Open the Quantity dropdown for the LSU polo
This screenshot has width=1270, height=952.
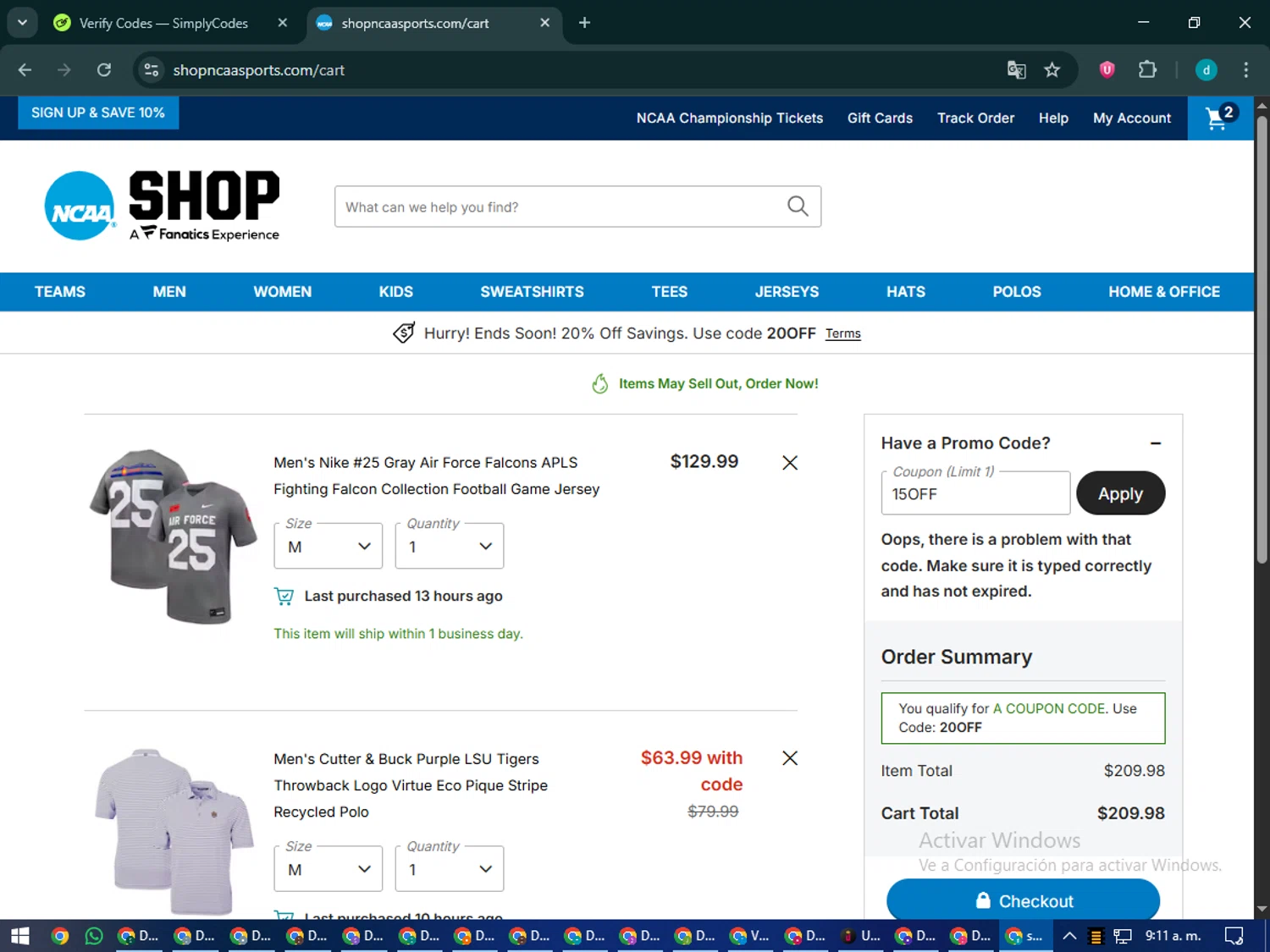(x=450, y=869)
